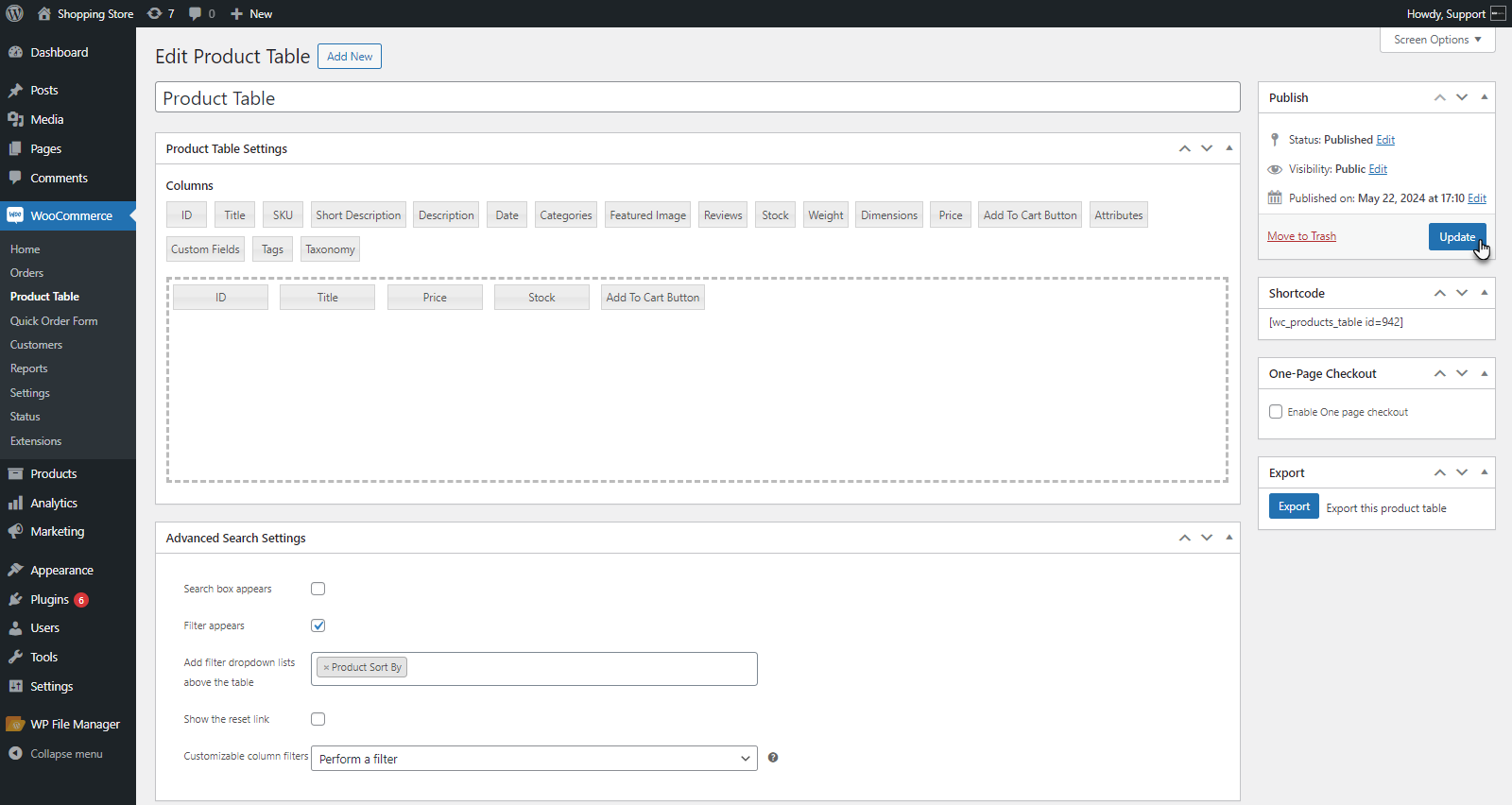
Task: Enable the Show the reset link checkbox
Action: [x=318, y=719]
